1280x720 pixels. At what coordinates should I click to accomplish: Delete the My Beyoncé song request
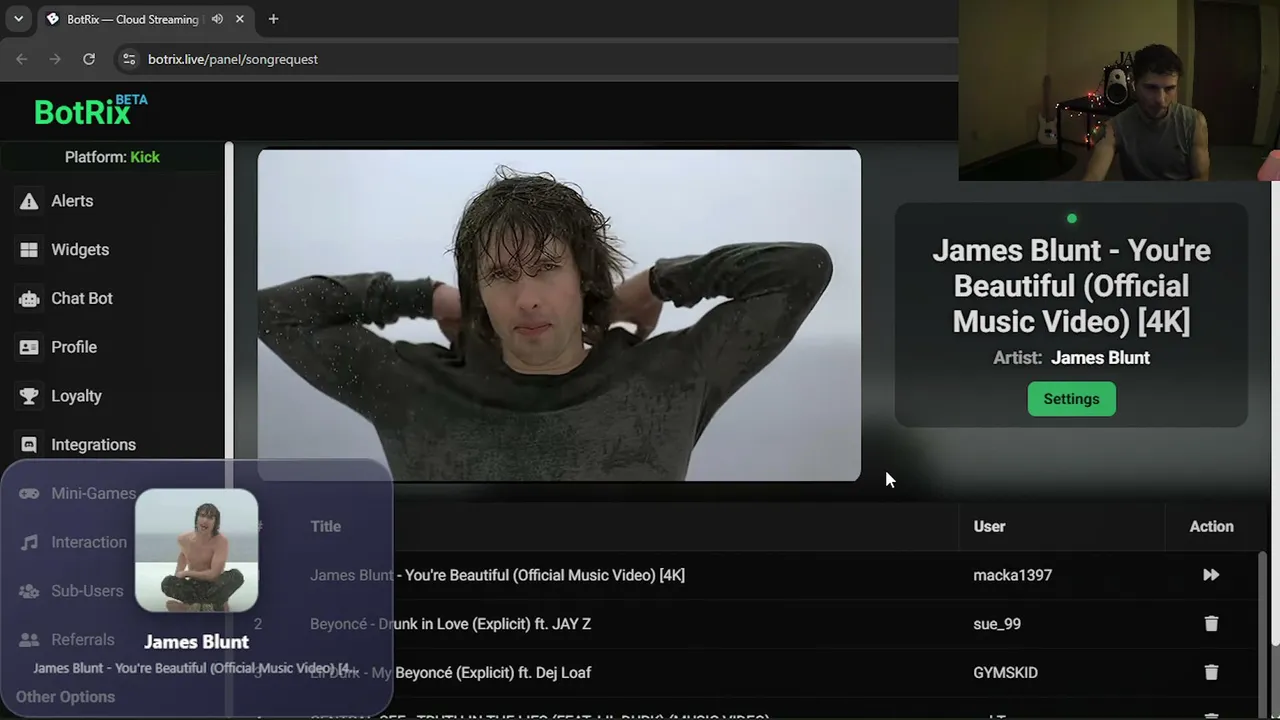click(1211, 672)
